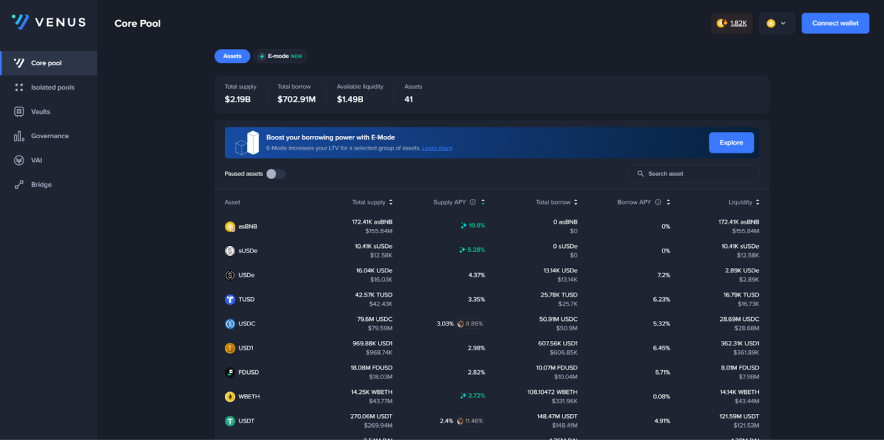Click the Venus logo in the sidebar
Image resolution: width=884 pixels, height=440 pixels.
(48, 22)
